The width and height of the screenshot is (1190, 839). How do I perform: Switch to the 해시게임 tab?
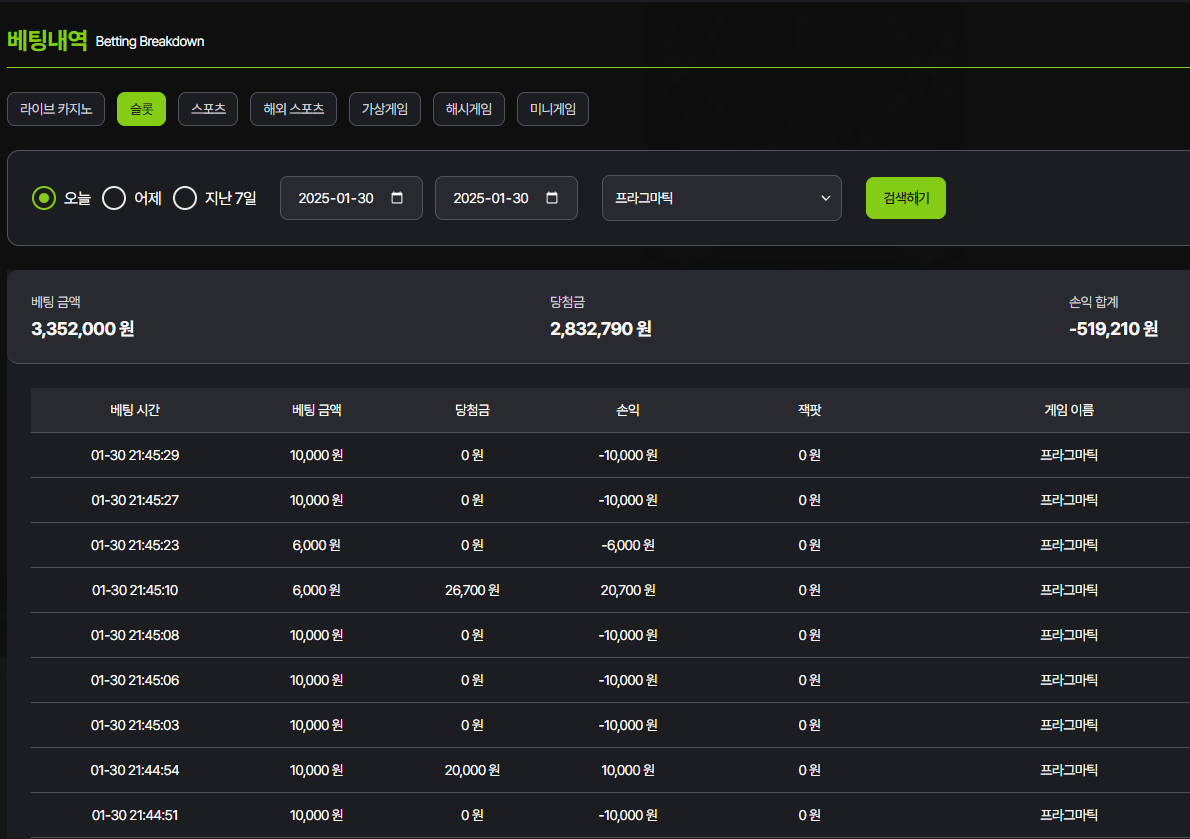(x=469, y=109)
